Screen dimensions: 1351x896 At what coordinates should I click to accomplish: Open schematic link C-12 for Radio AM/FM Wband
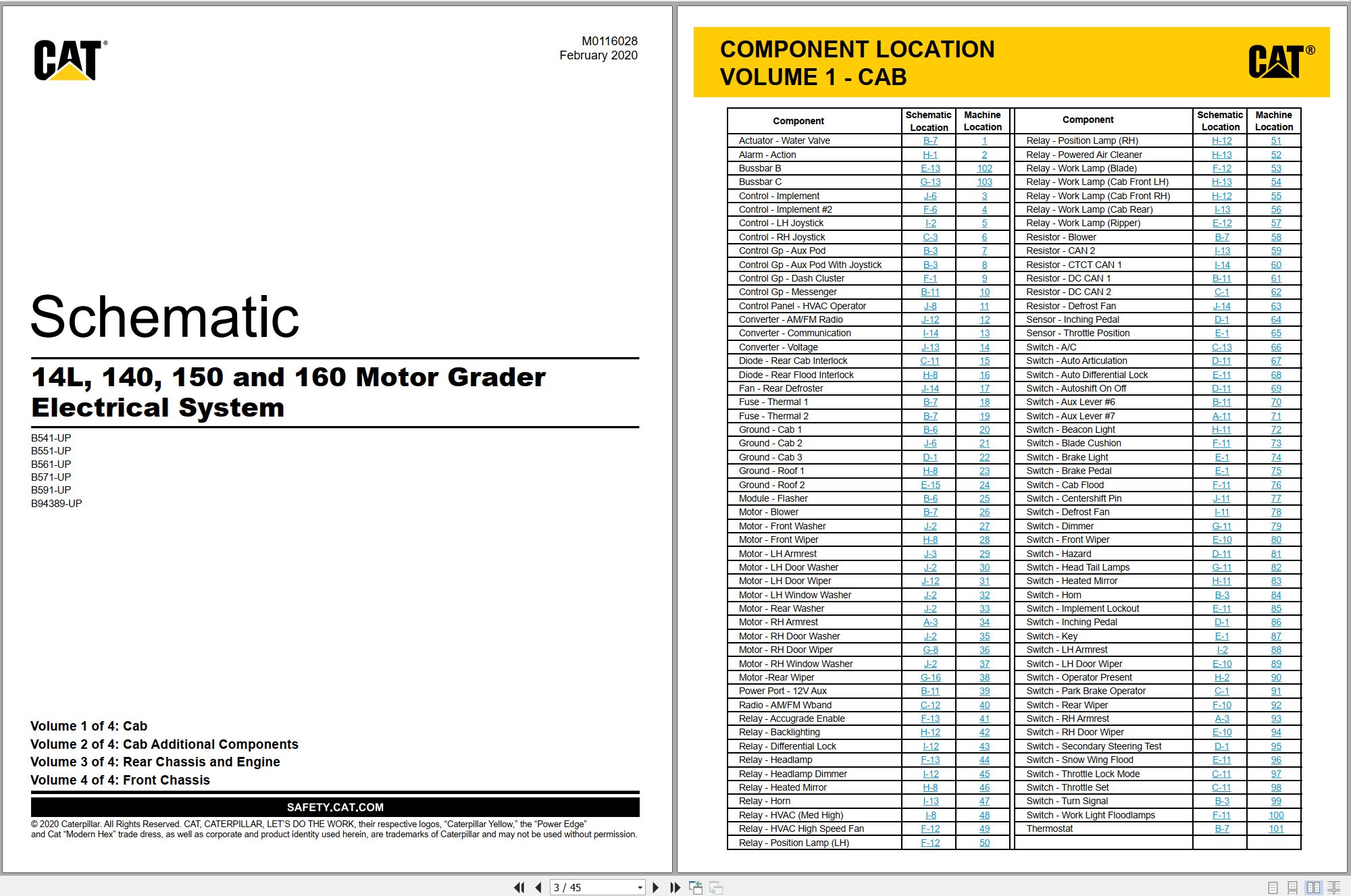930,705
